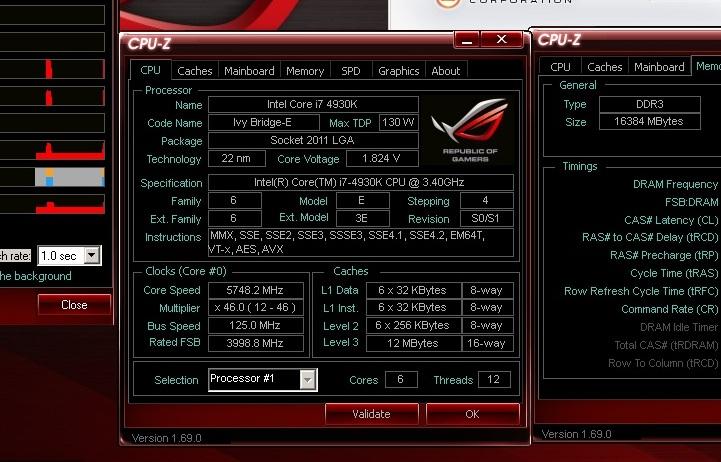Click the L1 Data 6 x 32 KBytes value

tap(413, 291)
